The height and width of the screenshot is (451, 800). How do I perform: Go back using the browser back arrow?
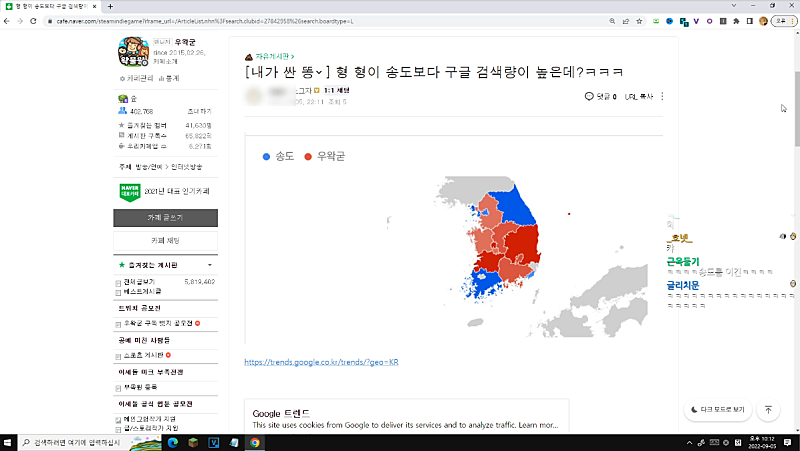point(7,21)
